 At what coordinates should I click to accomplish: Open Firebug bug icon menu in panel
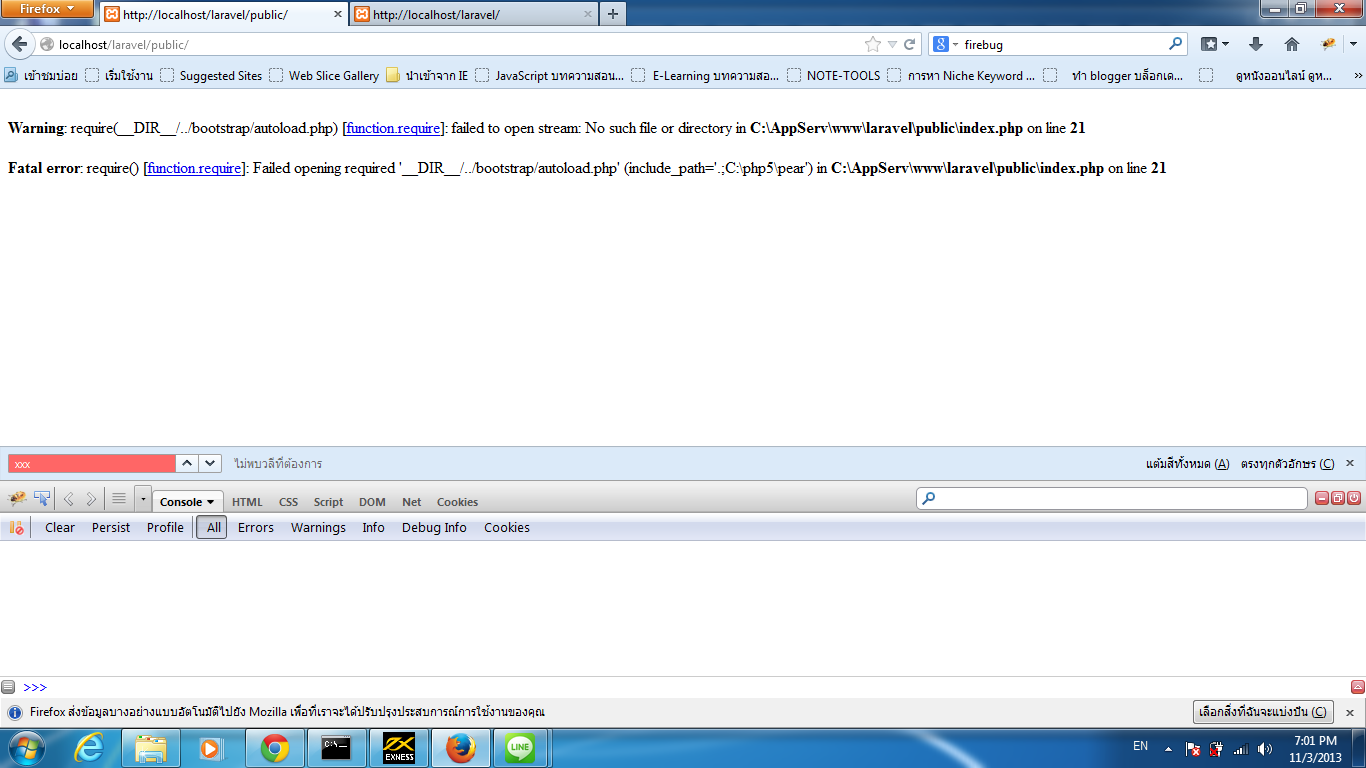point(17,498)
